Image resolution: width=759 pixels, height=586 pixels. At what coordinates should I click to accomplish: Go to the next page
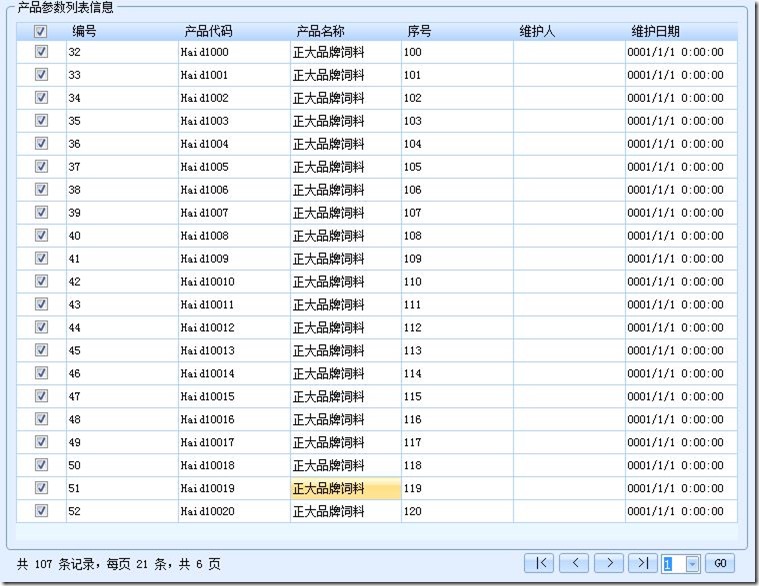click(609, 563)
